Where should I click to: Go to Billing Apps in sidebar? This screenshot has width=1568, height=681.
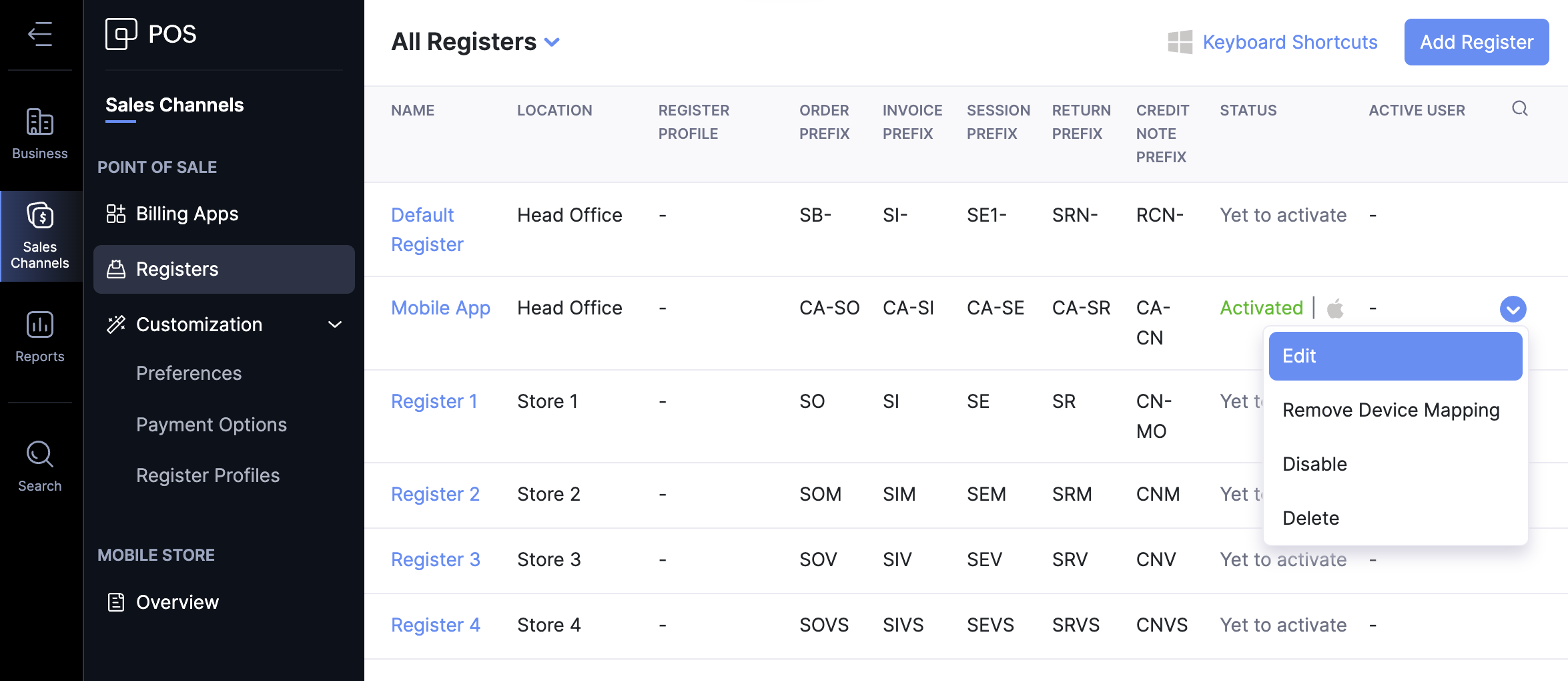[x=187, y=214]
